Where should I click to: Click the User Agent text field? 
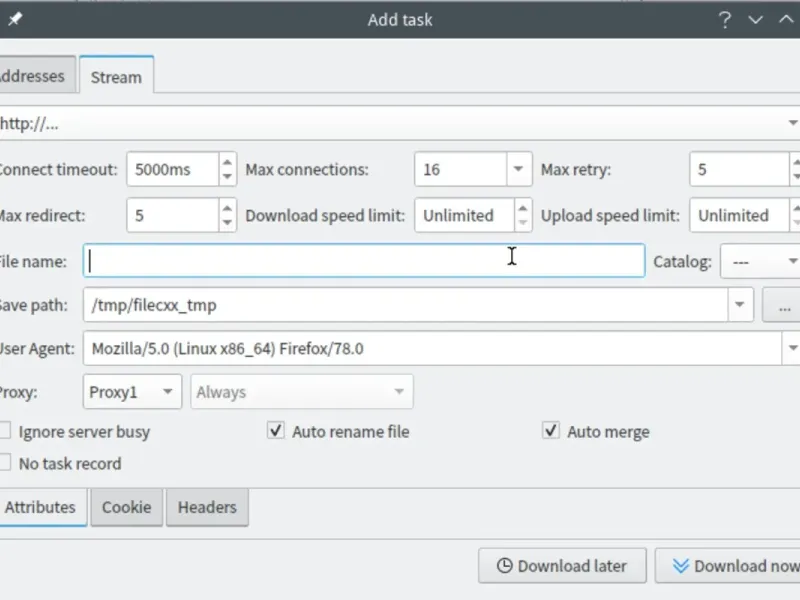(x=430, y=349)
